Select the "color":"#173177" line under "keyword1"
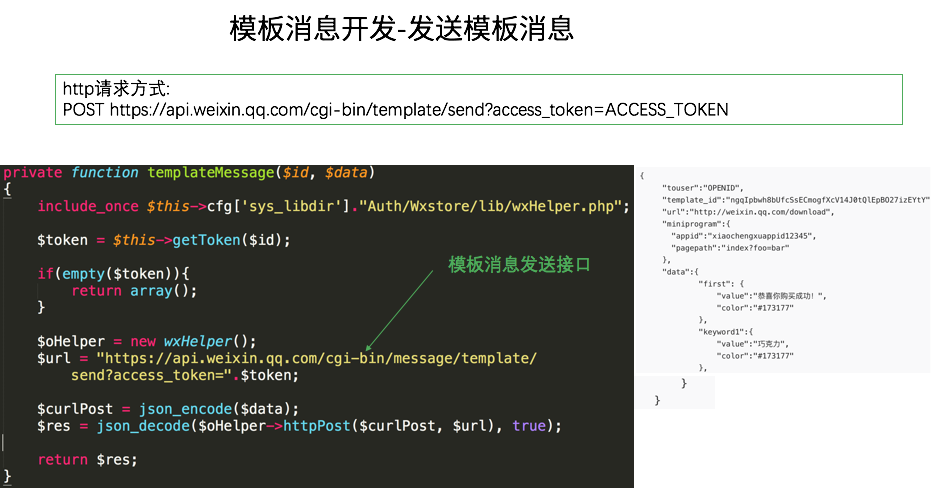Image resolution: width=932 pixels, height=488 pixels. coord(755,356)
